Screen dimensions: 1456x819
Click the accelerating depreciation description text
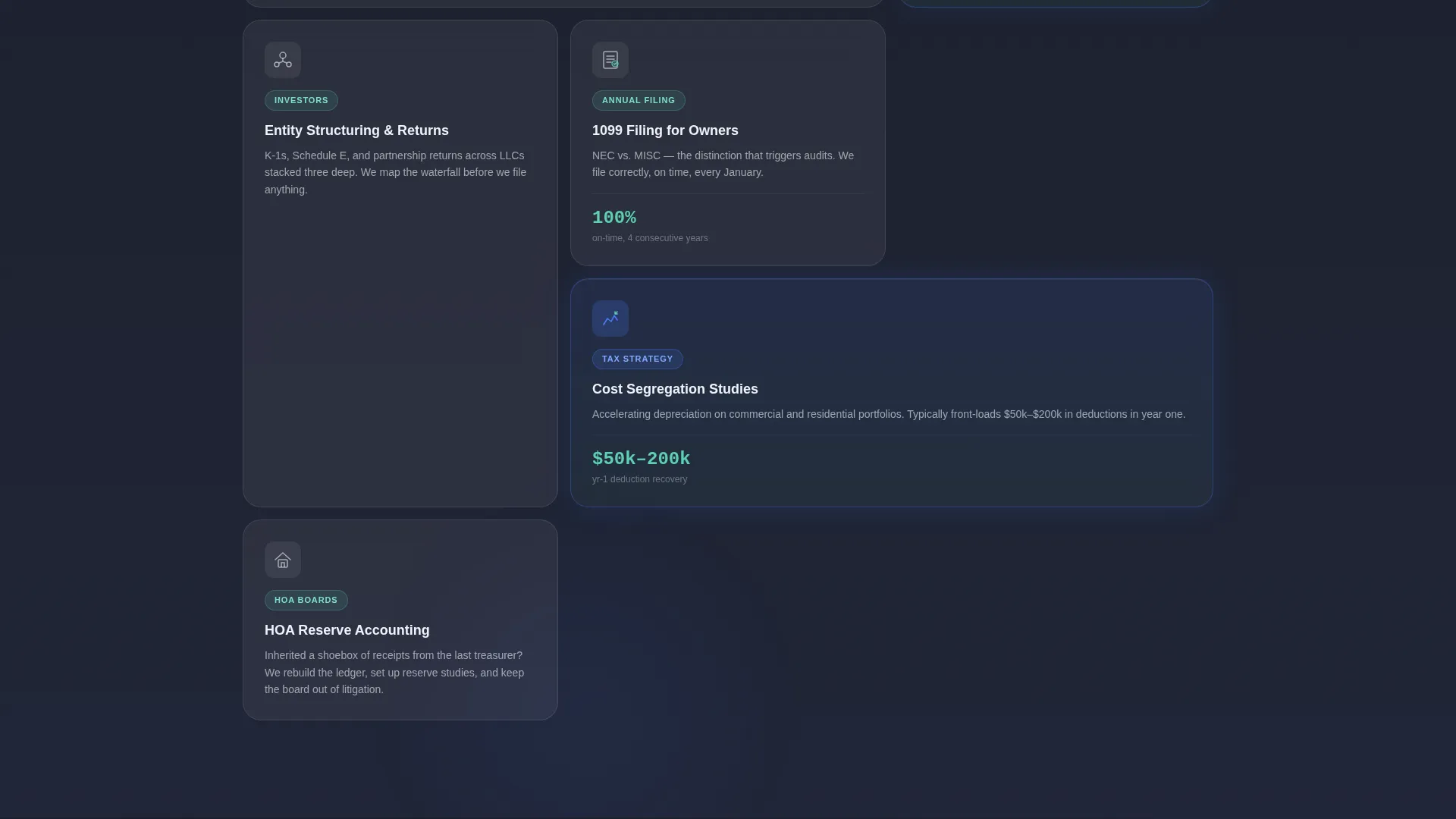click(x=889, y=414)
